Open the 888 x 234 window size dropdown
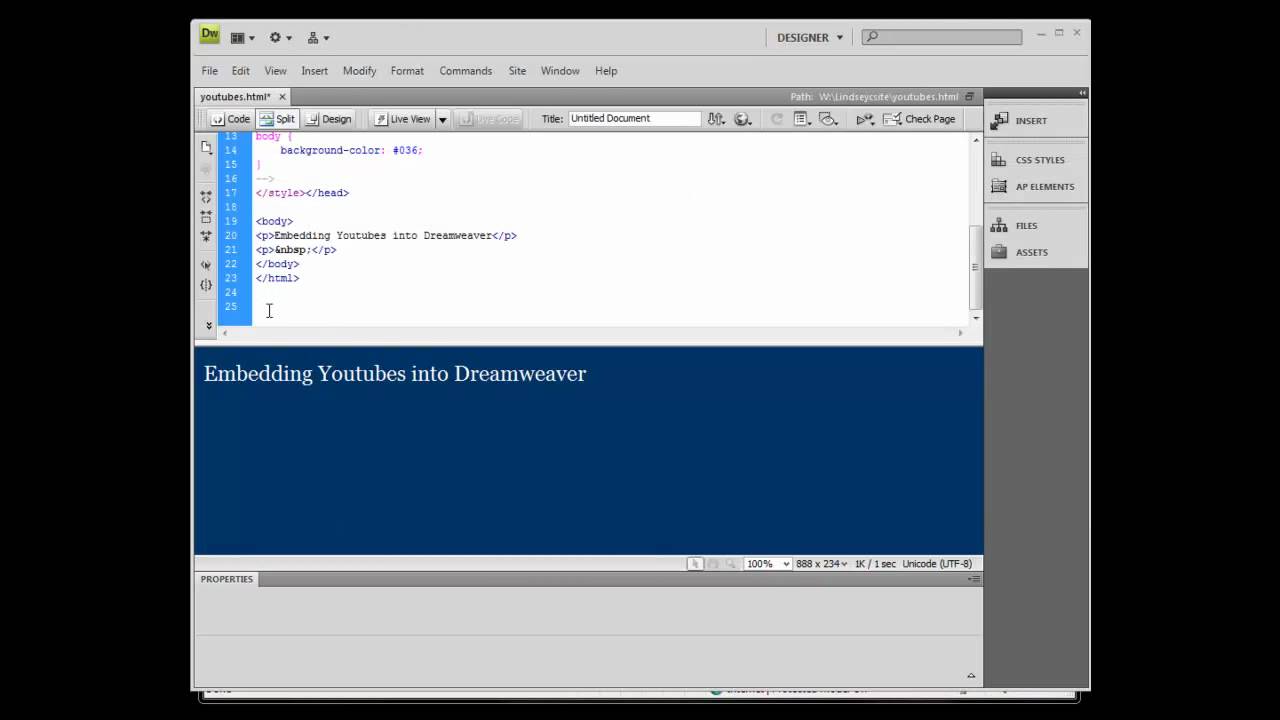Viewport: 1280px width, 720px height. (821, 564)
